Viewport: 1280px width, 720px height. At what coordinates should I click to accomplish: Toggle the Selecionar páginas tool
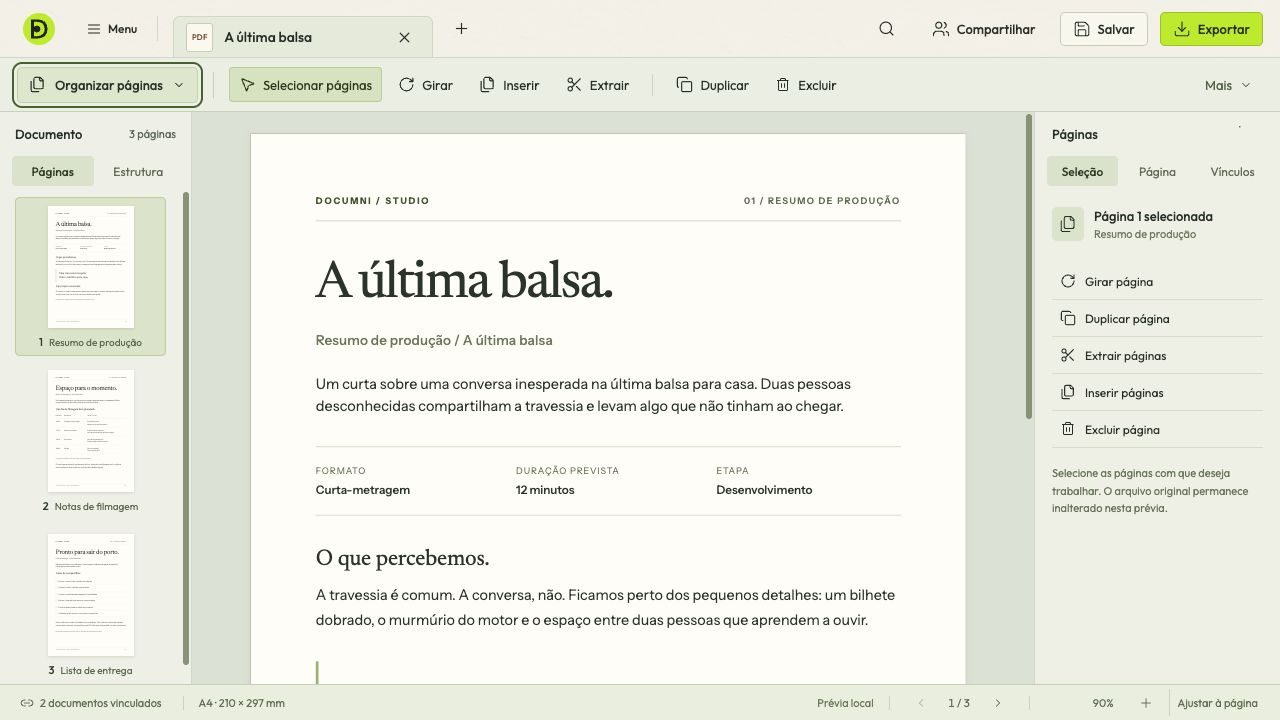pos(305,85)
